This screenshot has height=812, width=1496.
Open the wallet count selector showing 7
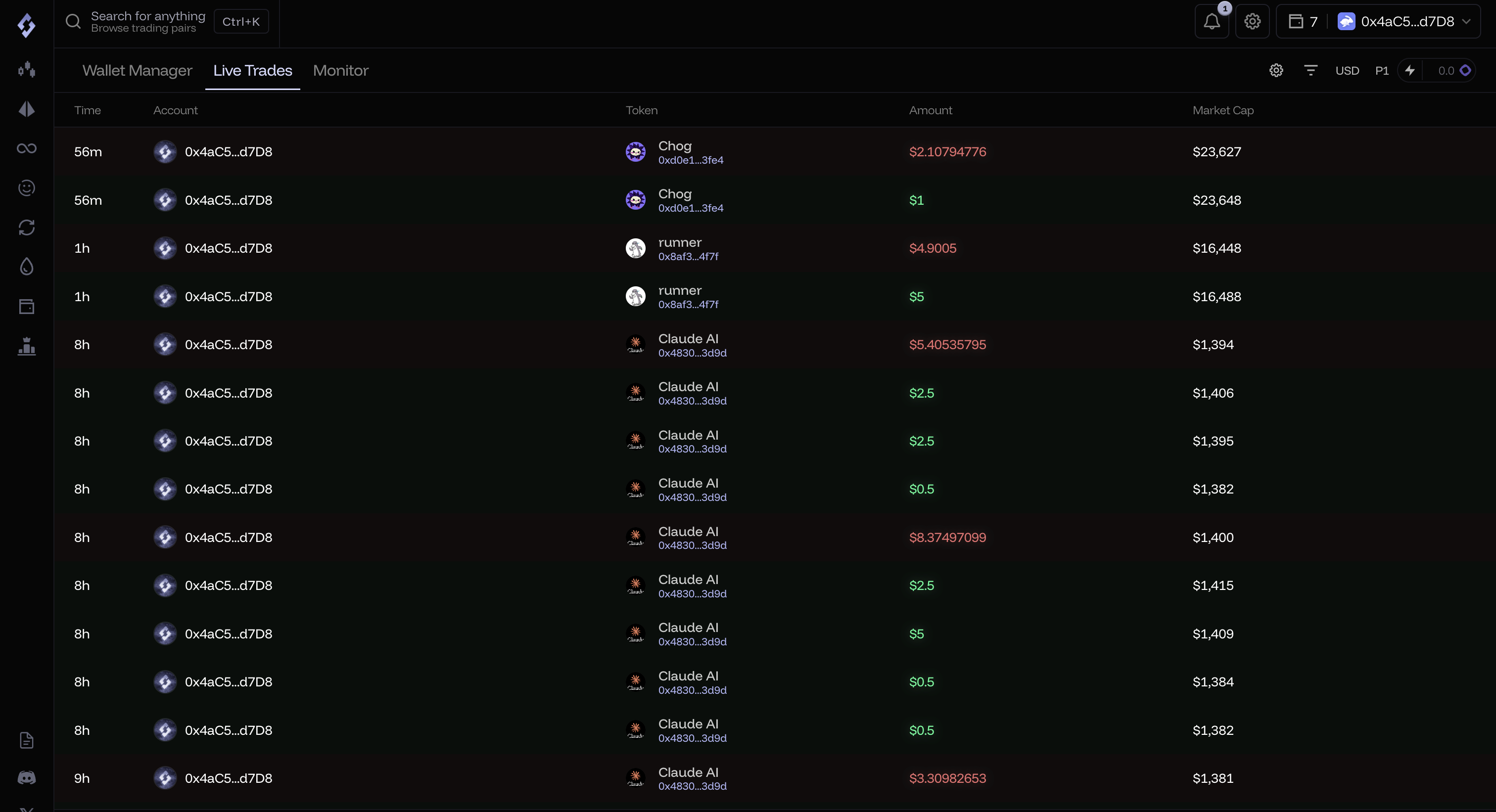coord(1303,22)
